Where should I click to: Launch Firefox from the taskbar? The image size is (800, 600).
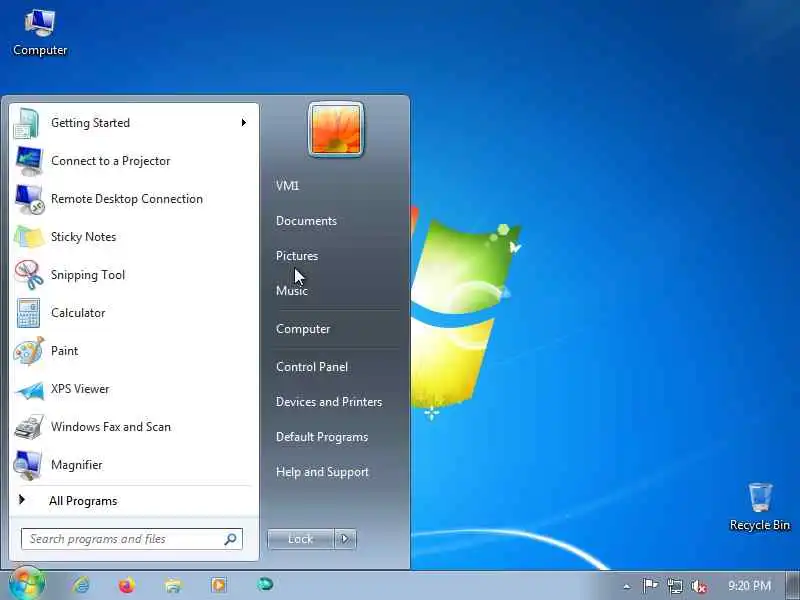(127, 585)
